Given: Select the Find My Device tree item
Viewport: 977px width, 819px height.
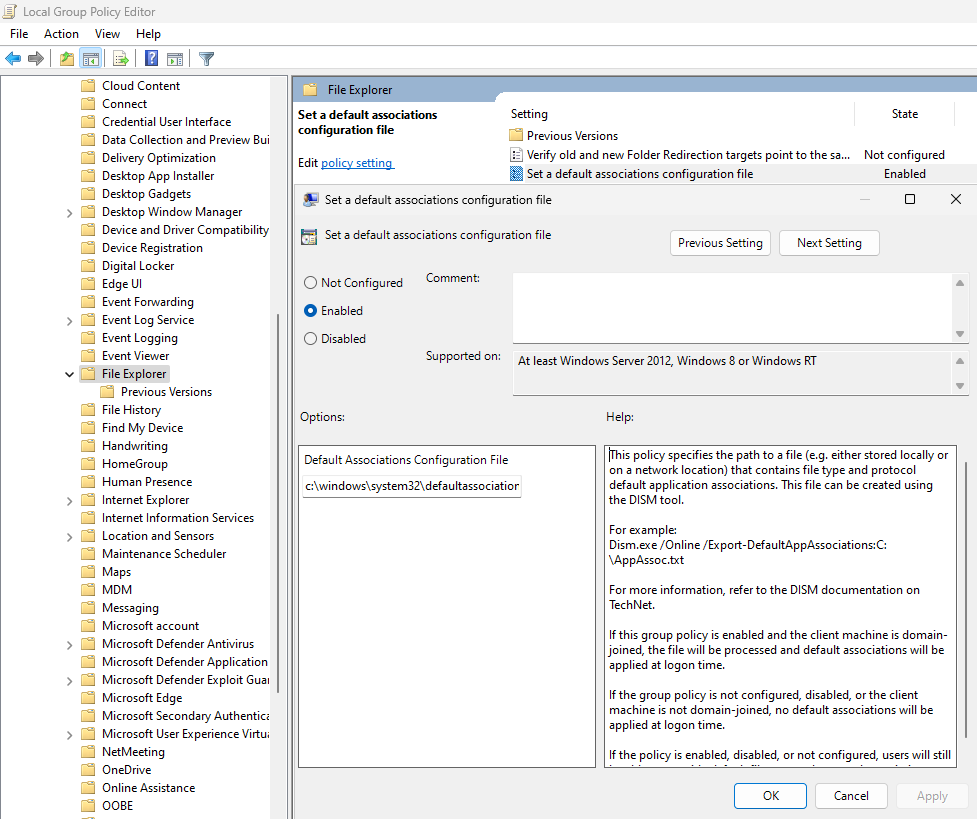Looking at the screenshot, I should click(143, 428).
